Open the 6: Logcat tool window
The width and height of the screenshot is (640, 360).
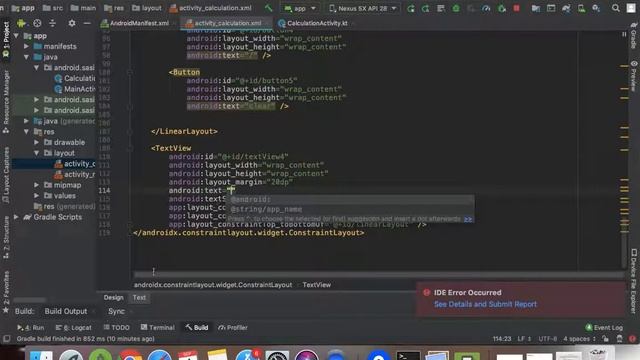(x=73, y=328)
